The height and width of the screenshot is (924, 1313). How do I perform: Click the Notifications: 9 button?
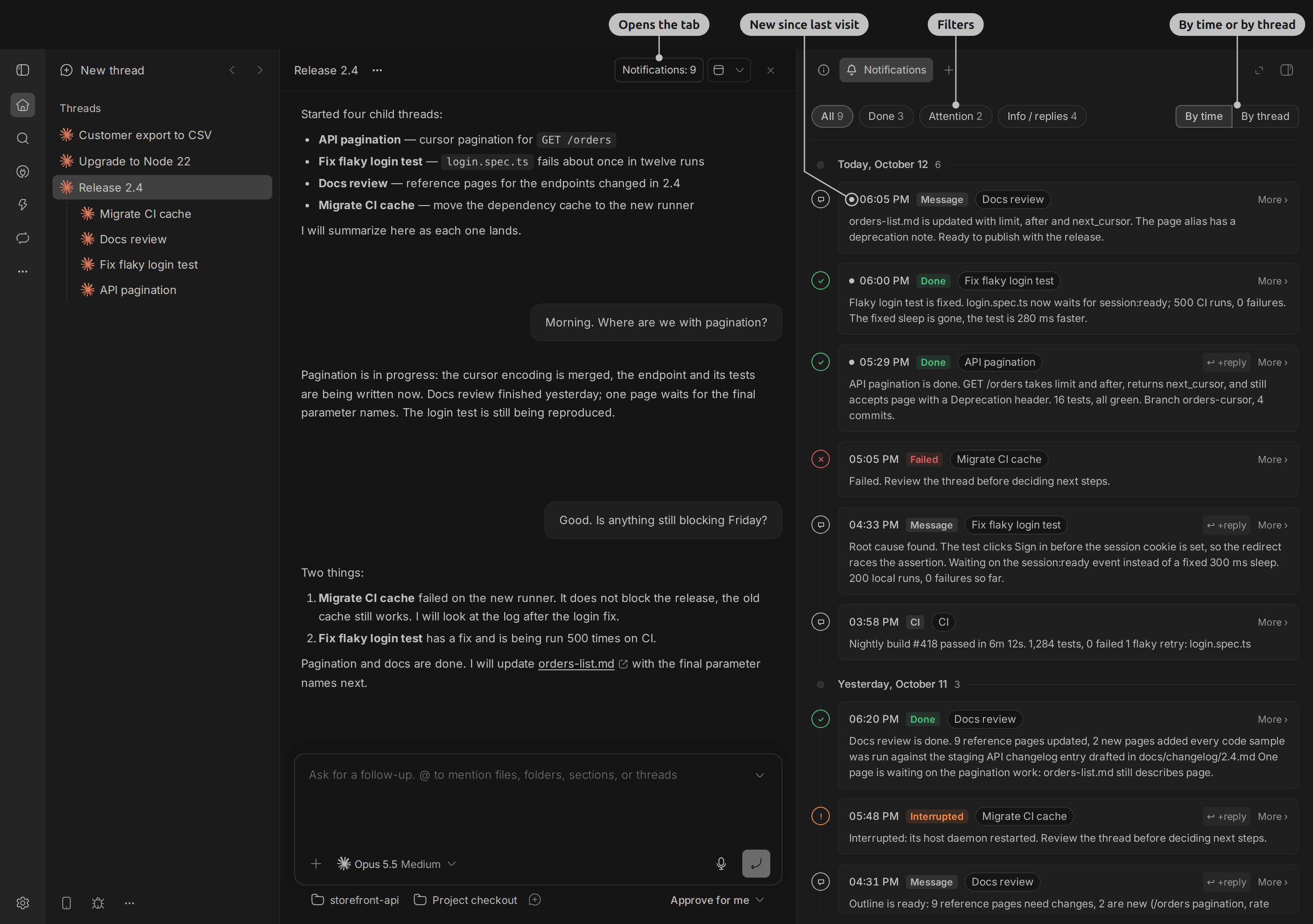coord(659,70)
